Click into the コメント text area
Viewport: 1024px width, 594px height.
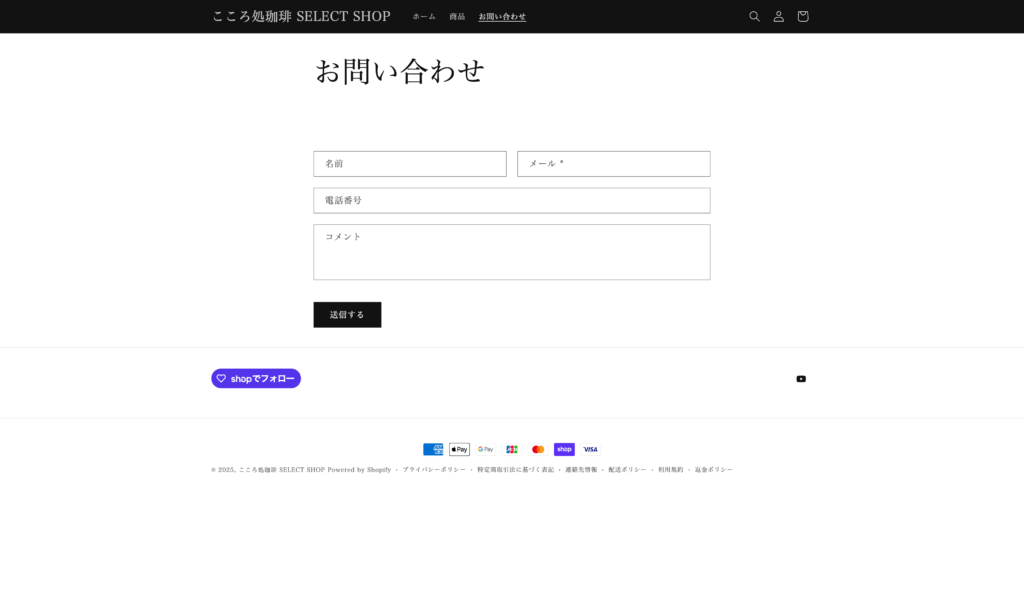click(512, 252)
